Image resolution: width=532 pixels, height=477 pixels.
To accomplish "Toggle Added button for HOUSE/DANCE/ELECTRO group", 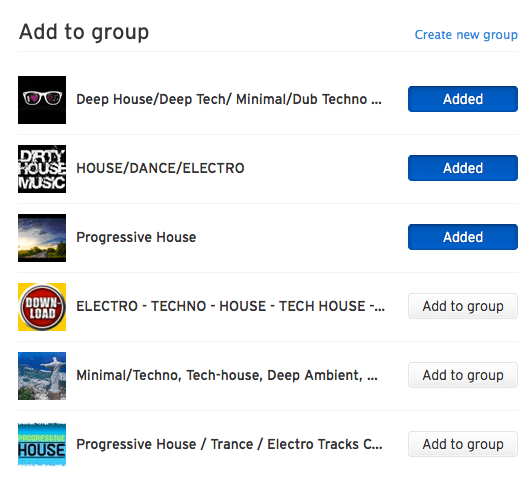I will [463, 168].
